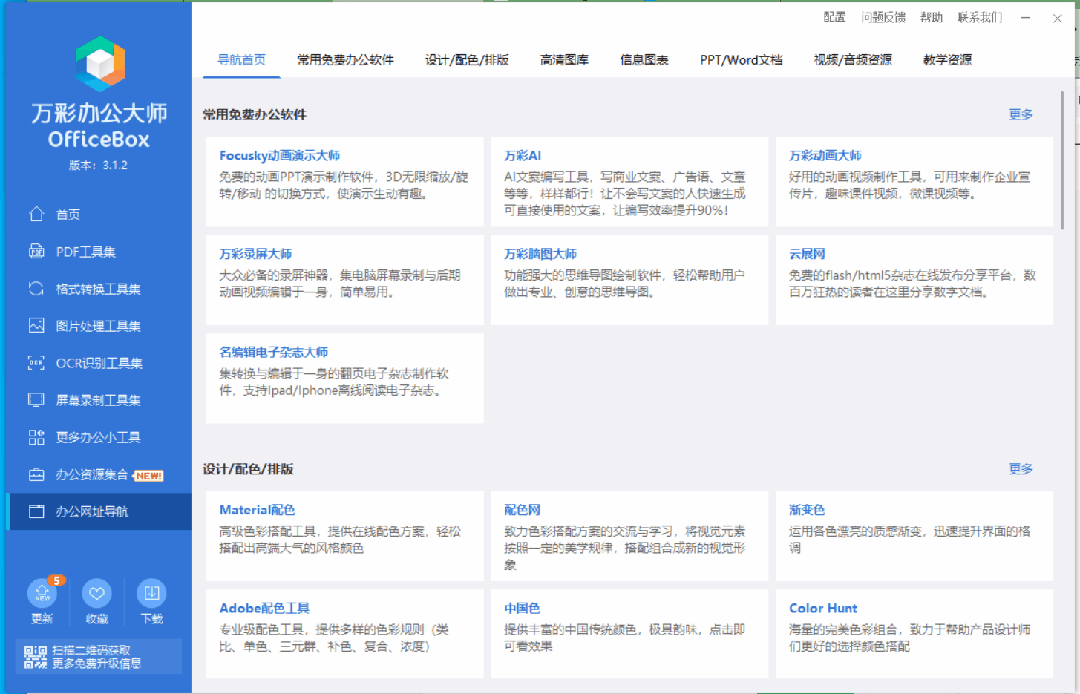Select the 高清图库 tab
This screenshot has height=694, width=1080.
click(564, 60)
